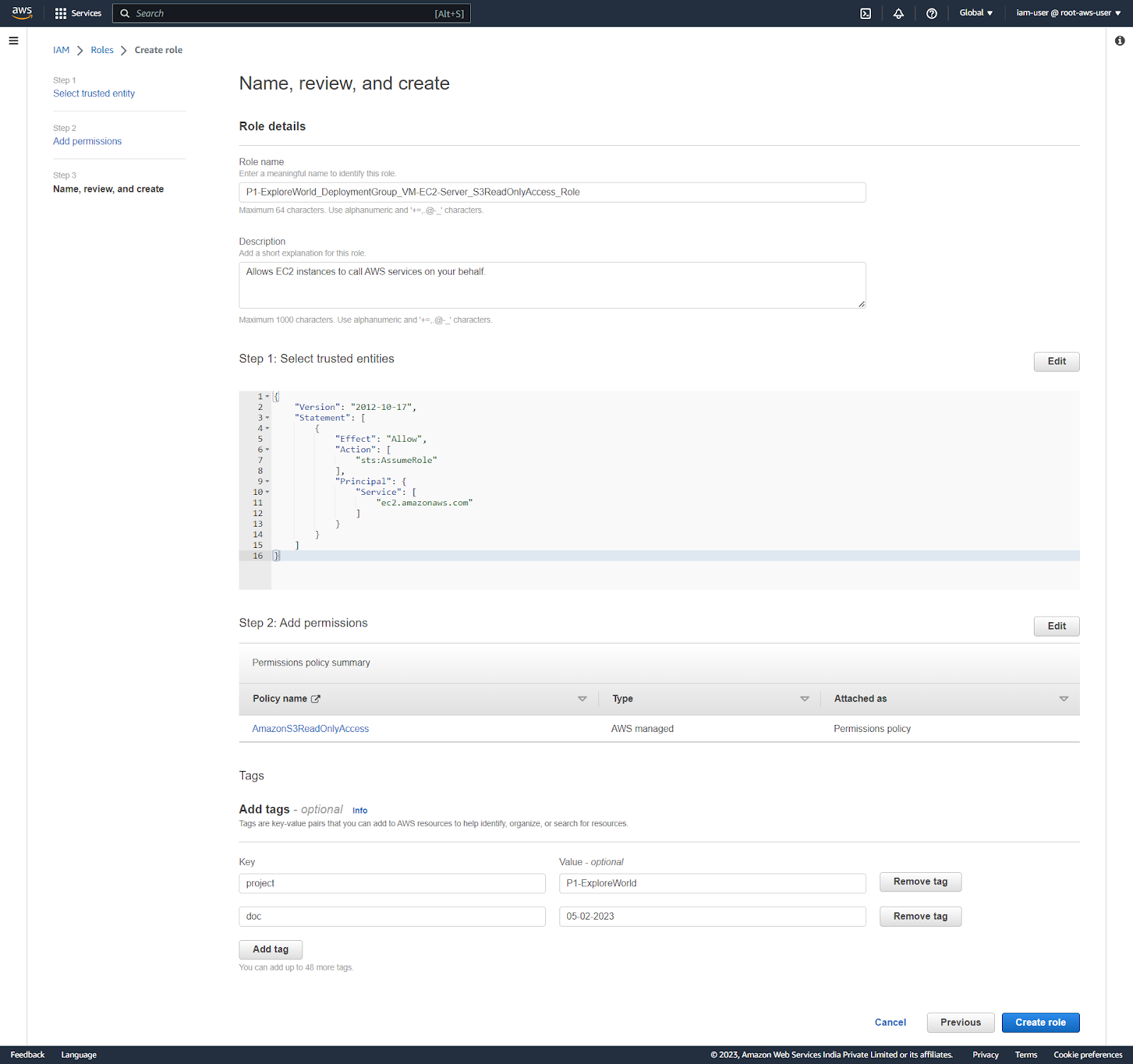Screen dimensions: 1133x1064
Task: Click the search magnifier icon
Action: coord(125,13)
